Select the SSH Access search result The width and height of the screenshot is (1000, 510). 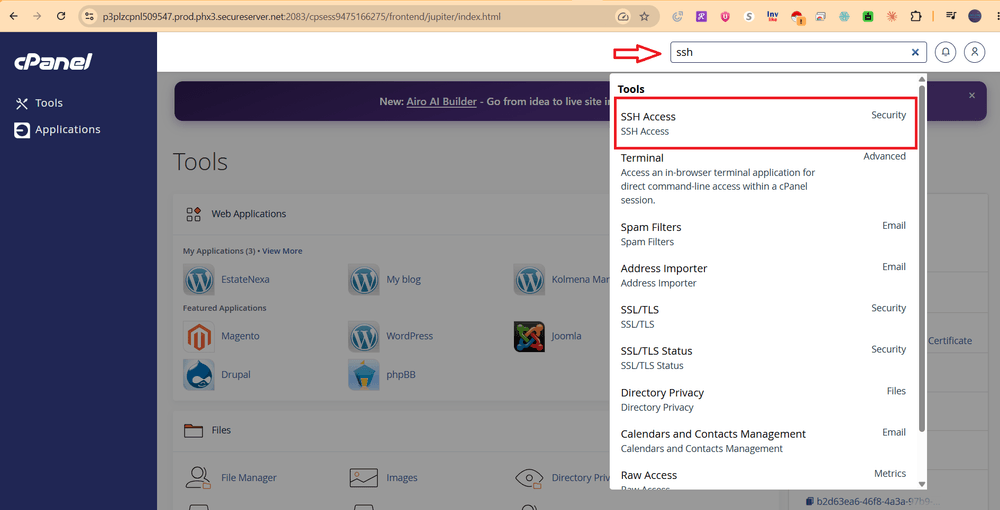(765, 123)
